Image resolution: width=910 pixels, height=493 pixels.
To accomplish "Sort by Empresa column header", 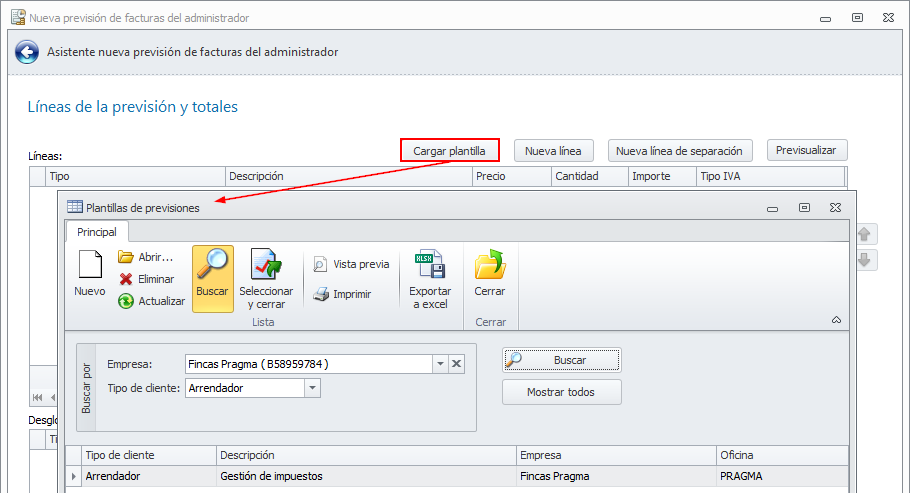I will 616,455.
